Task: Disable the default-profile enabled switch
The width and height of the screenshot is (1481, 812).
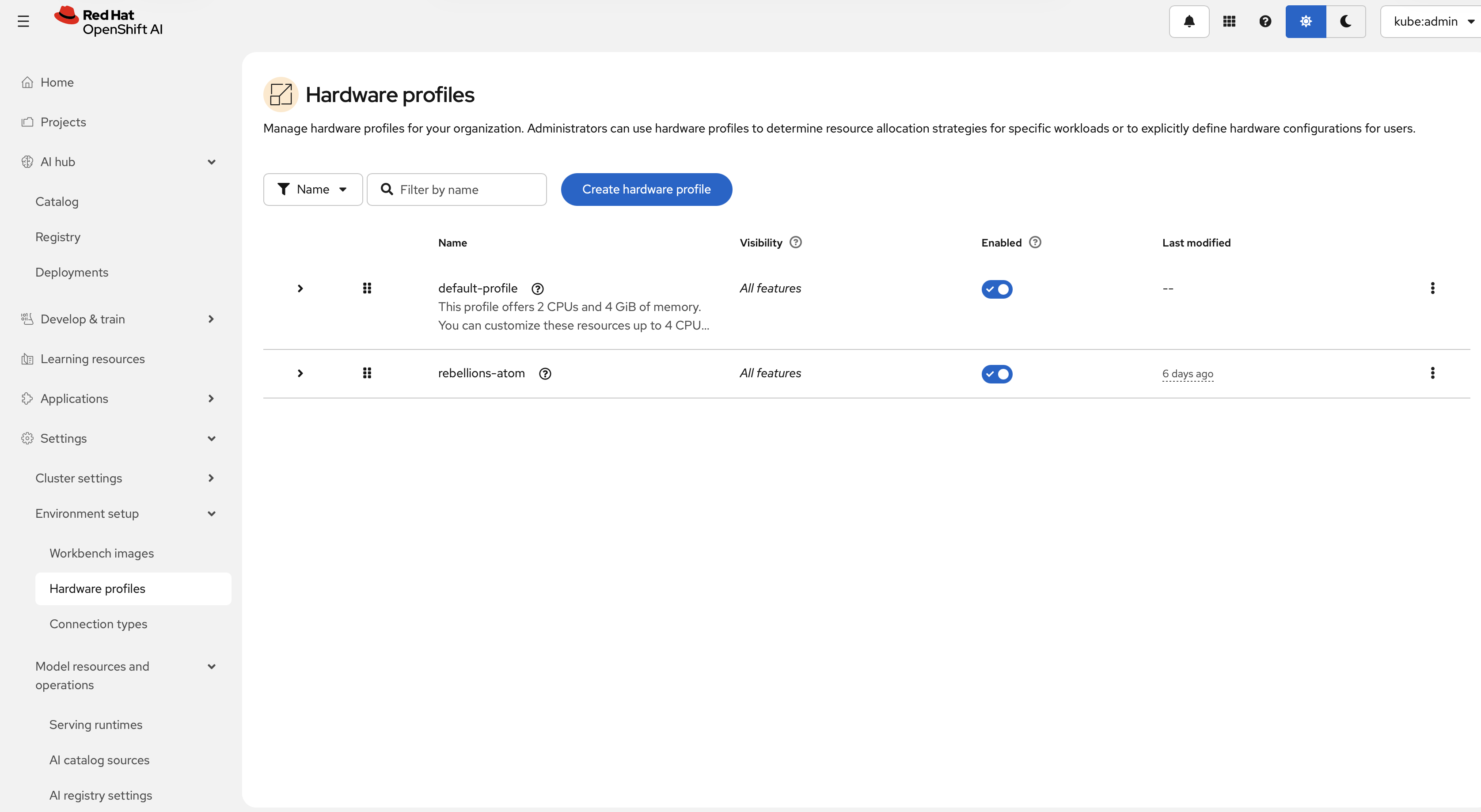Action: point(996,288)
